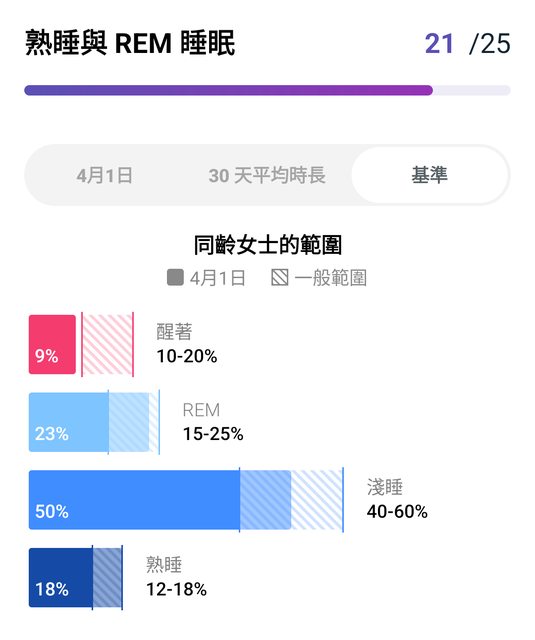
Task: Open the 基準 tab
Action: click(430, 175)
